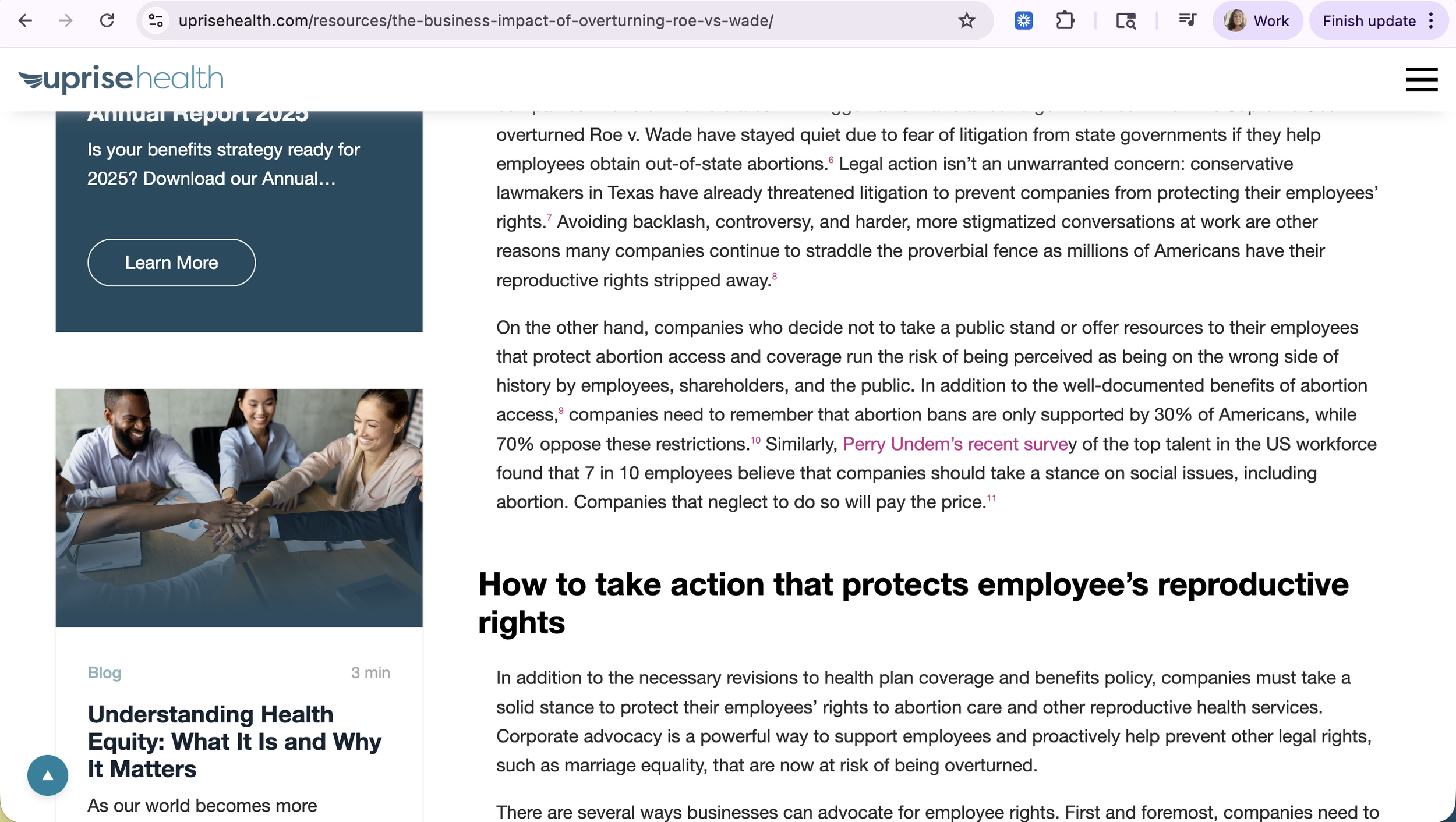Image resolution: width=1456 pixels, height=822 pixels.
Task: Open the Extensions puzzle-piece menu
Action: [1066, 20]
